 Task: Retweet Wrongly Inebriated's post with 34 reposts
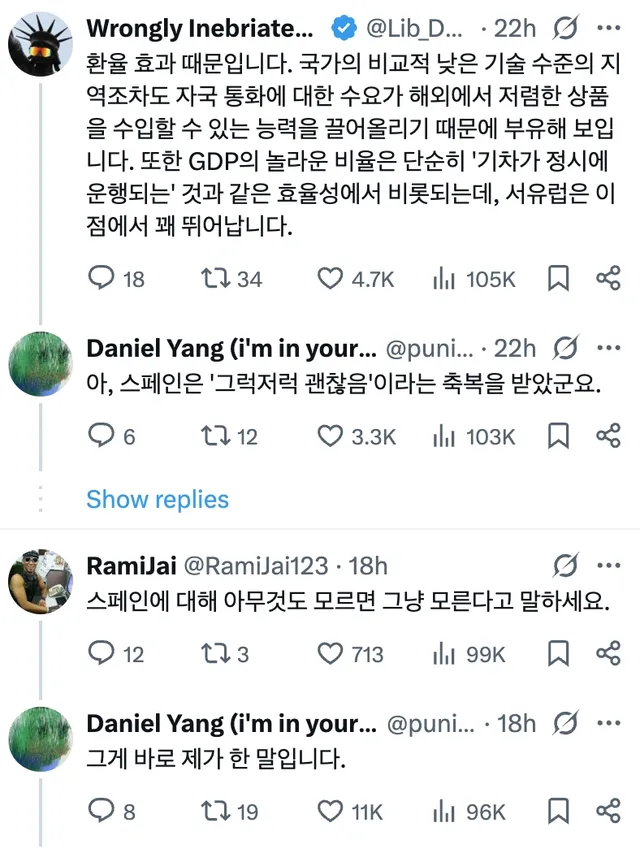point(217,279)
